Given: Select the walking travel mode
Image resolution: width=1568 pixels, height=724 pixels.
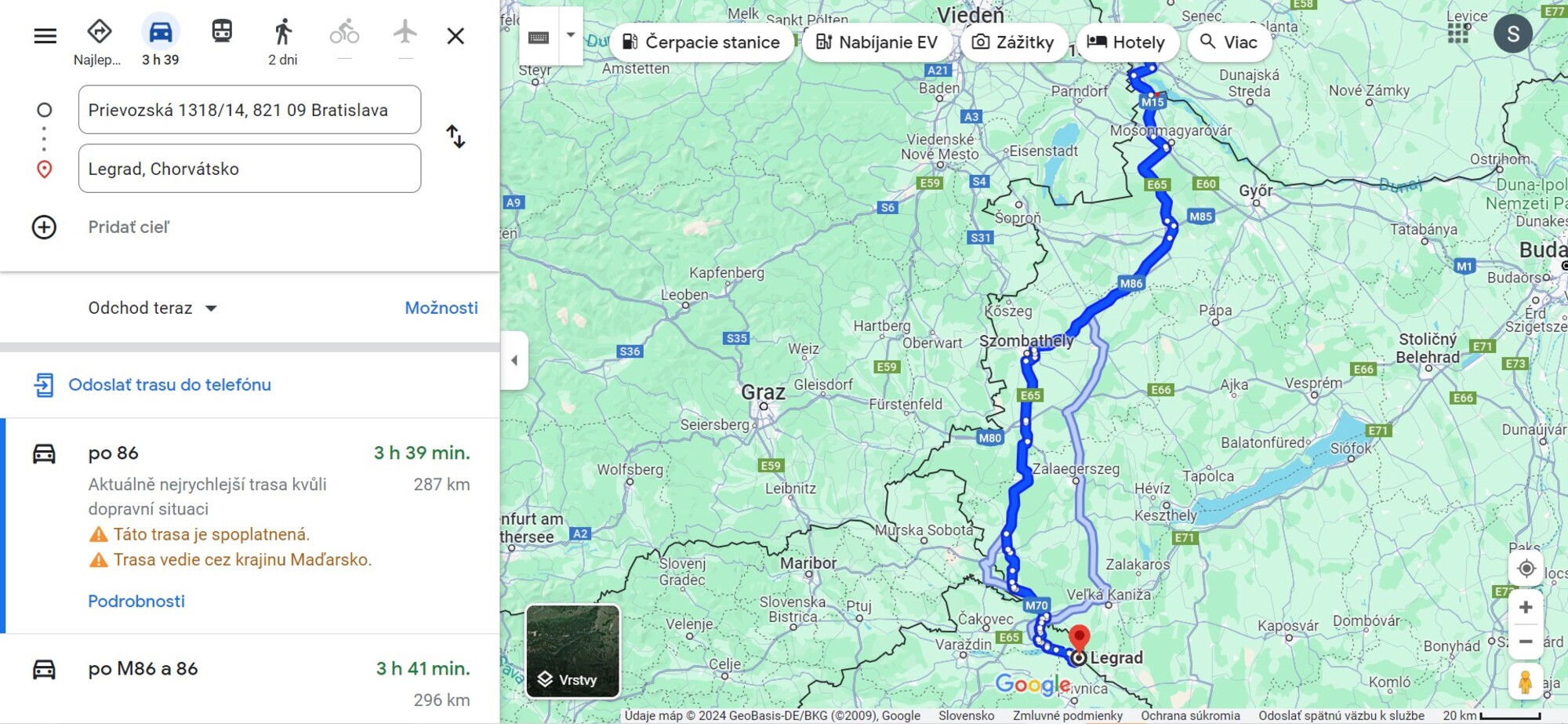Looking at the screenshot, I should click(283, 33).
